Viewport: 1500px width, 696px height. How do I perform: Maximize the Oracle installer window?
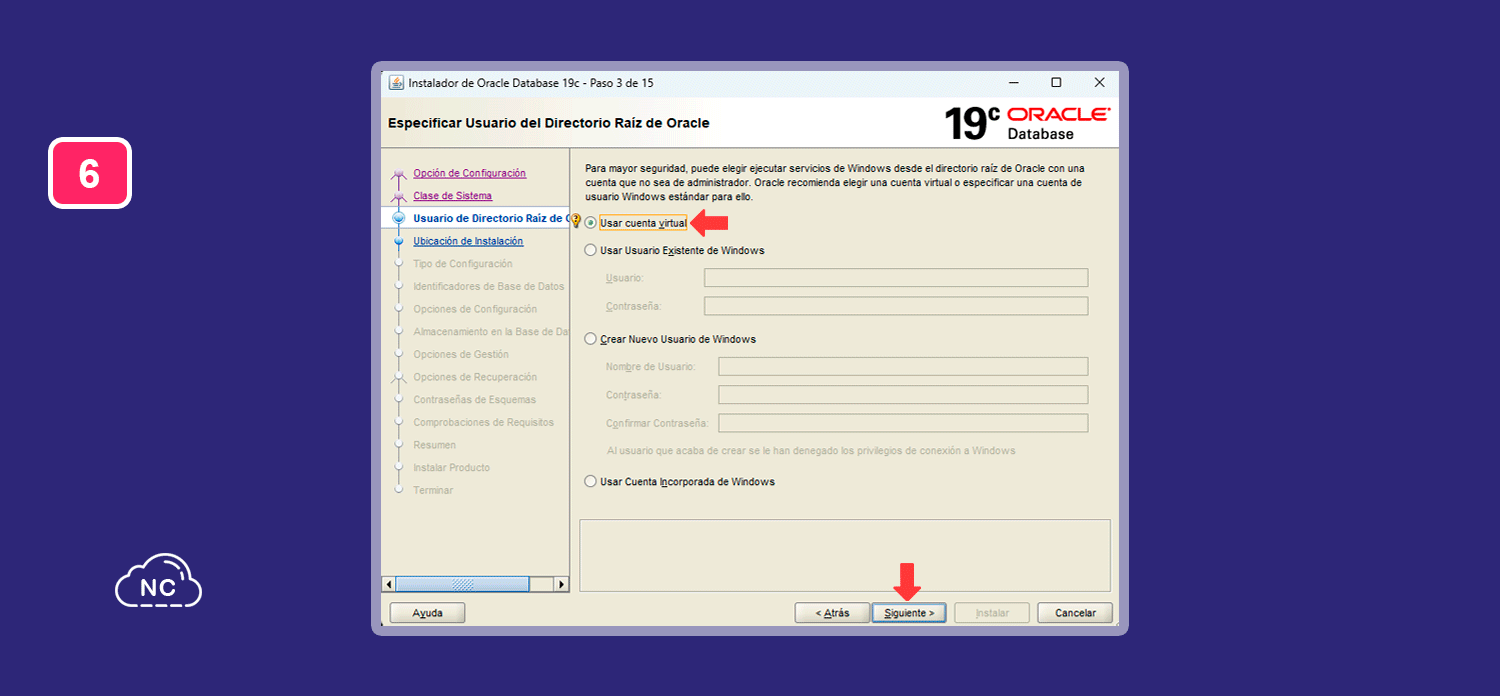[x=1056, y=83]
